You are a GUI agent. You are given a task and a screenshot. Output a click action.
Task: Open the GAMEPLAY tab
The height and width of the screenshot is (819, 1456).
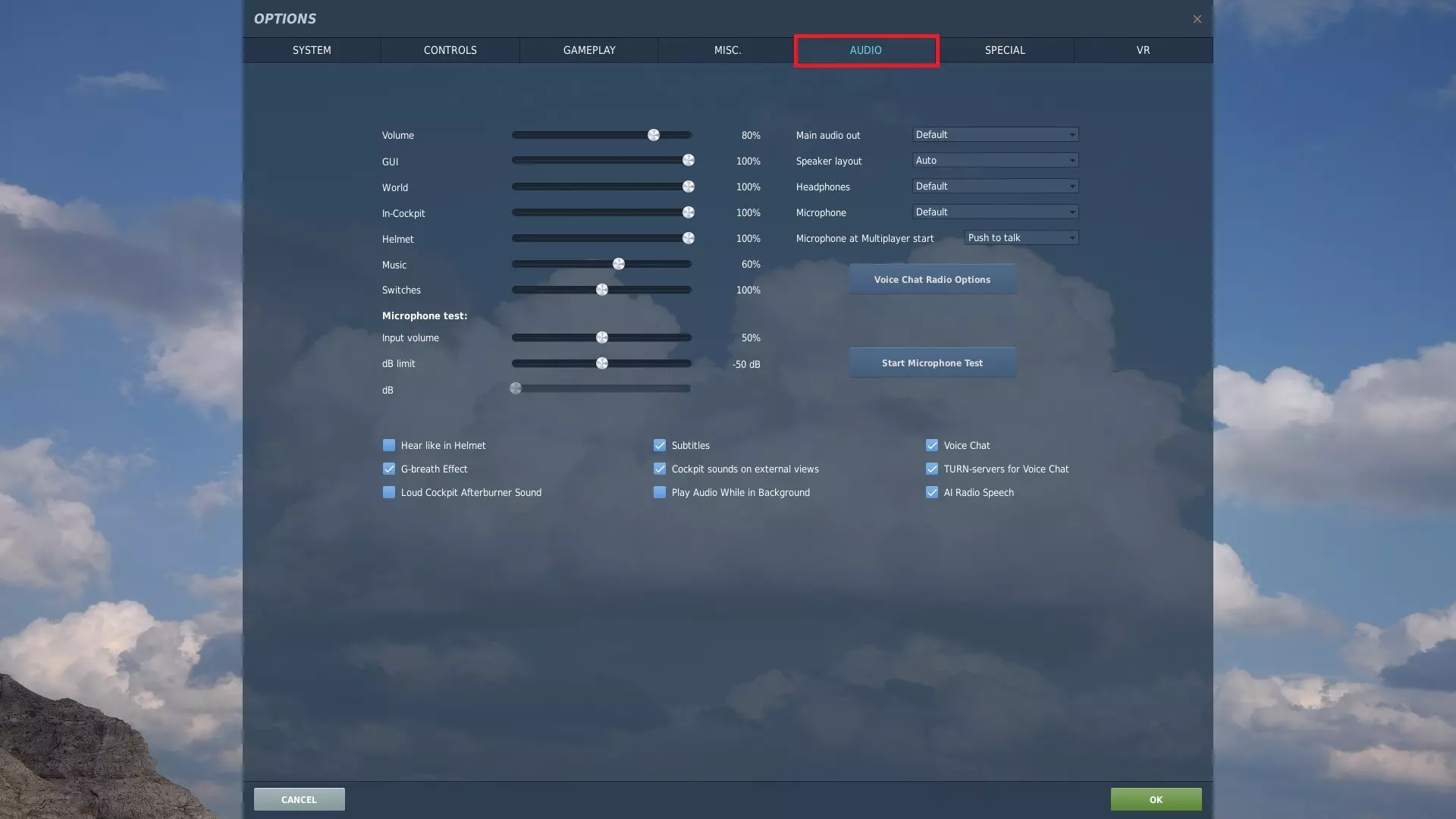[x=589, y=50]
